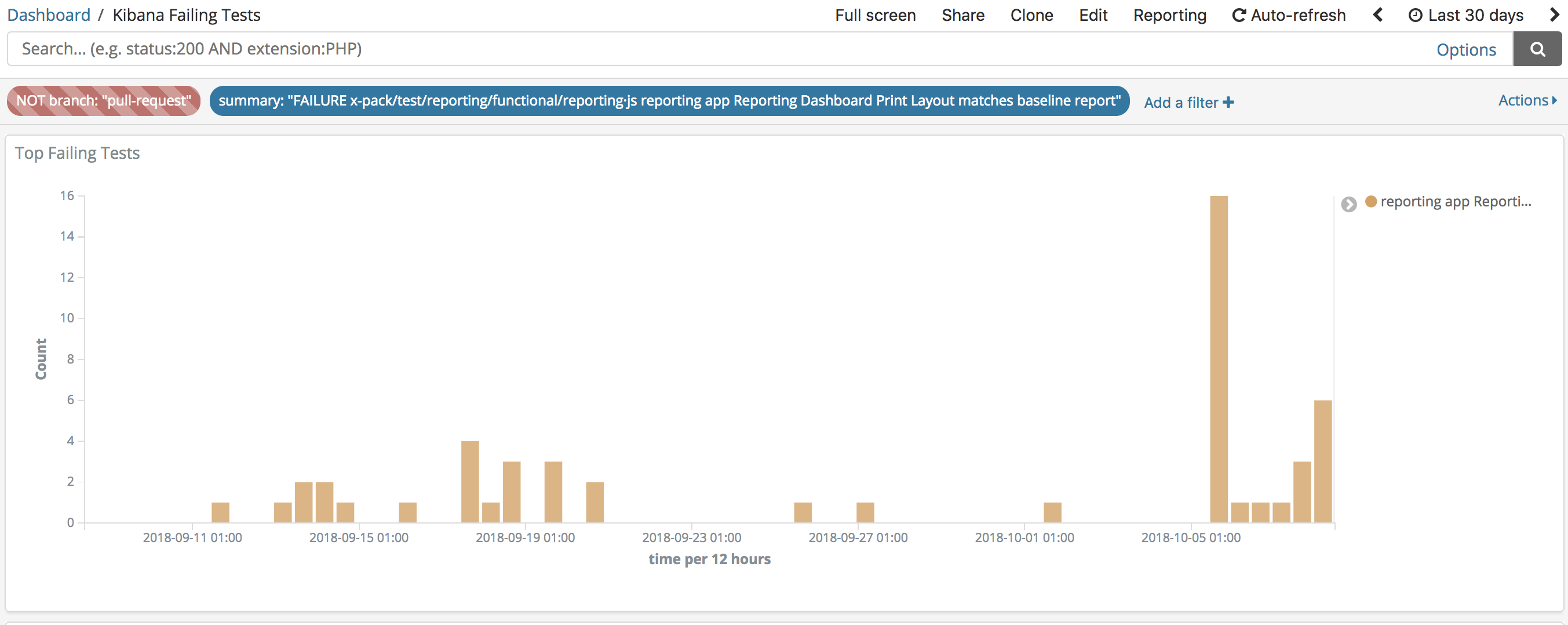This screenshot has width=1568, height=625.
Task: Click the 2018-09-11 01:00 axis label
Action: pyautogui.click(x=192, y=537)
